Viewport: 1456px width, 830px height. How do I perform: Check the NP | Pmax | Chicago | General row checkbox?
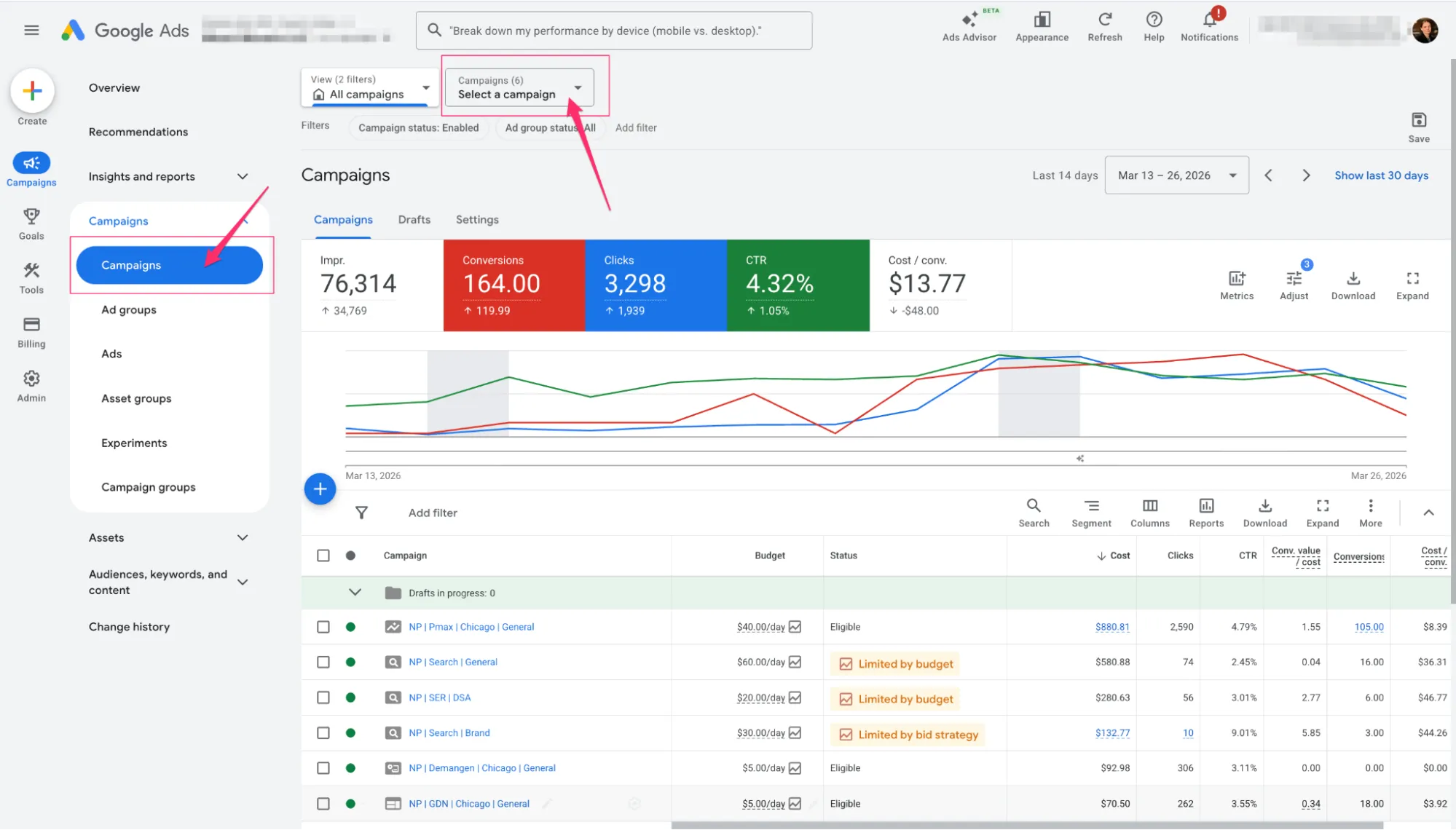(x=323, y=627)
